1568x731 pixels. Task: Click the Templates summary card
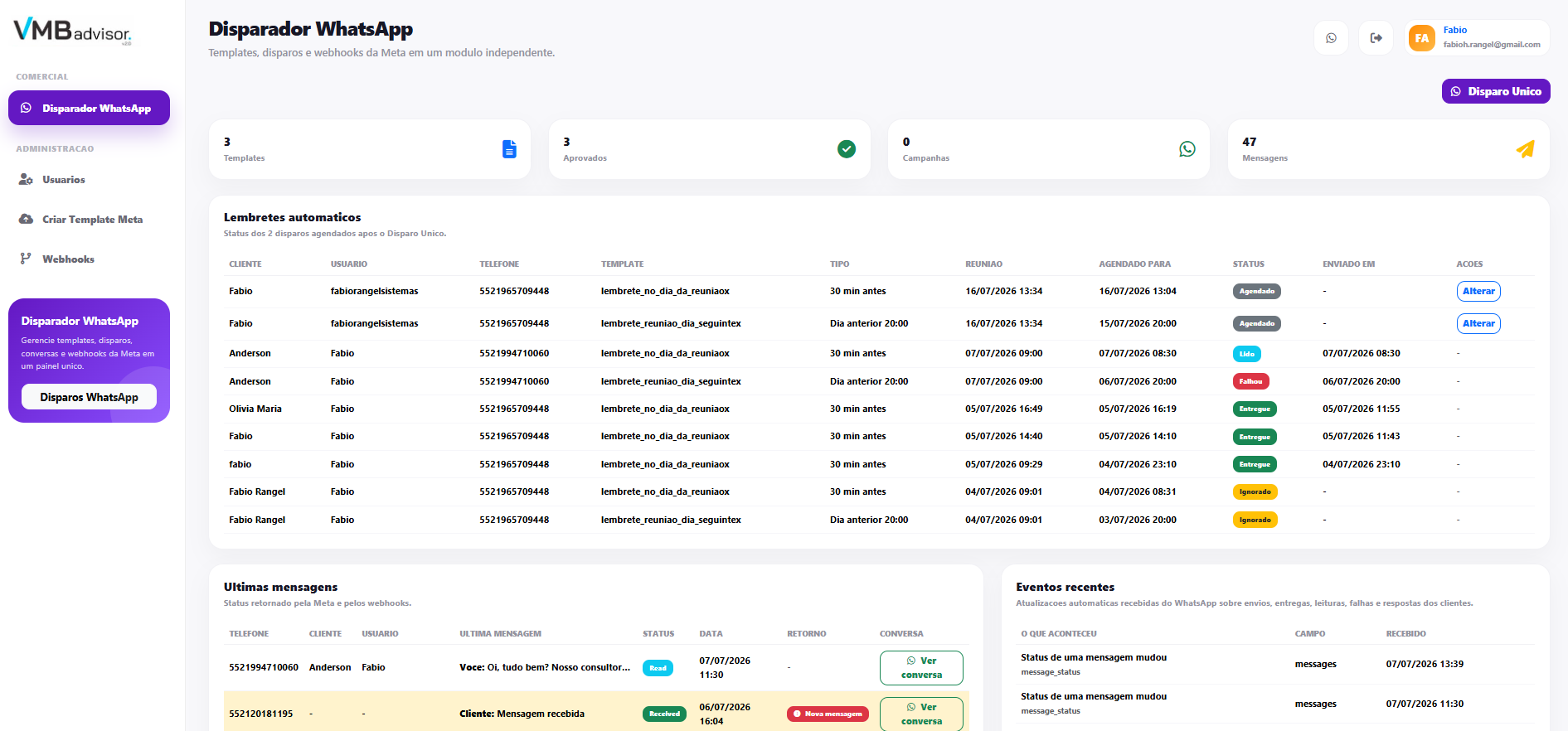(x=370, y=149)
